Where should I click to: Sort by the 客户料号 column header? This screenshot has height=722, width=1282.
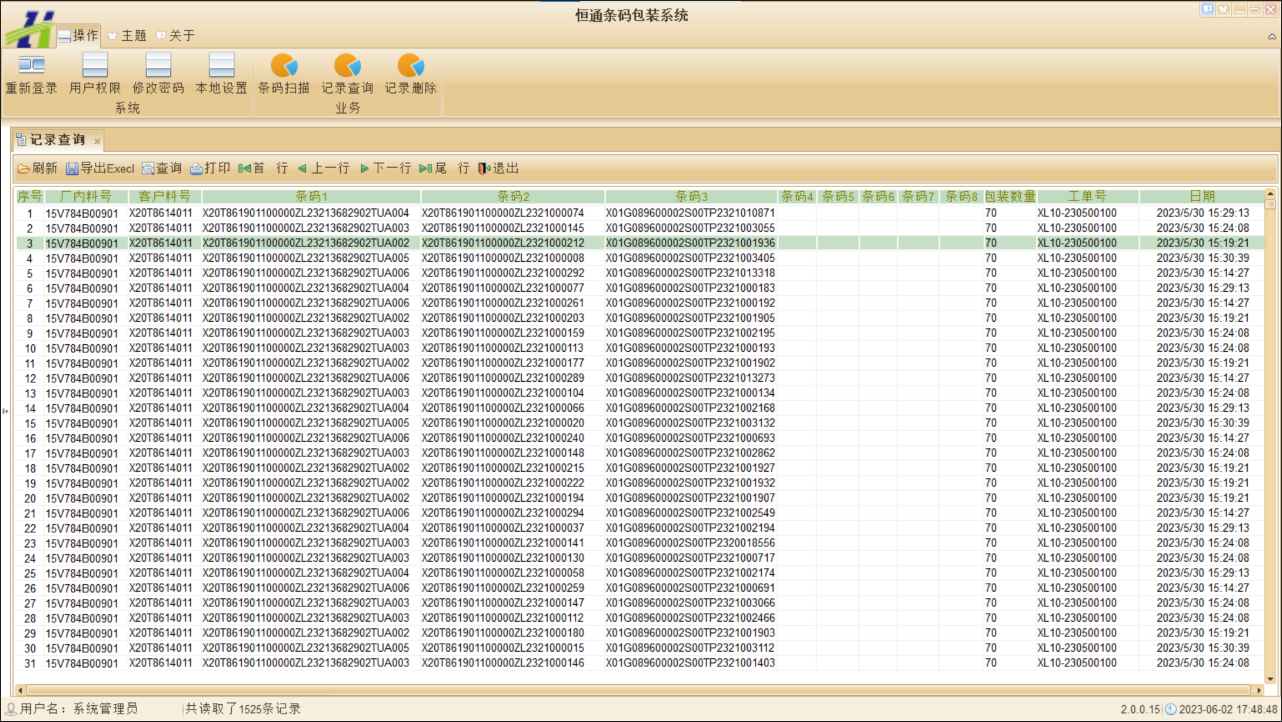pyautogui.click(x=164, y=197)
